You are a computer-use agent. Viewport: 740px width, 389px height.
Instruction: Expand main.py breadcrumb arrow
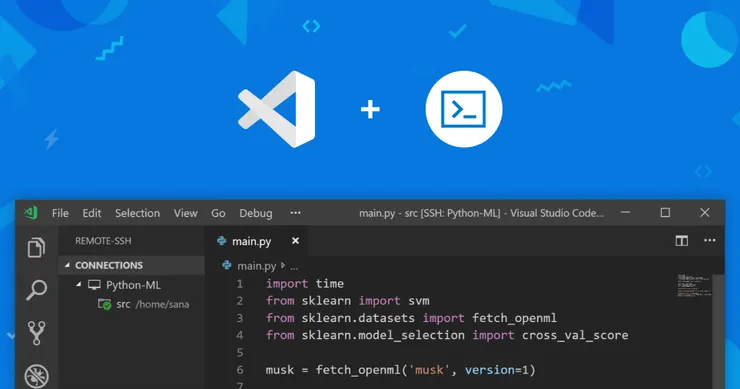(x=283, y=266)
